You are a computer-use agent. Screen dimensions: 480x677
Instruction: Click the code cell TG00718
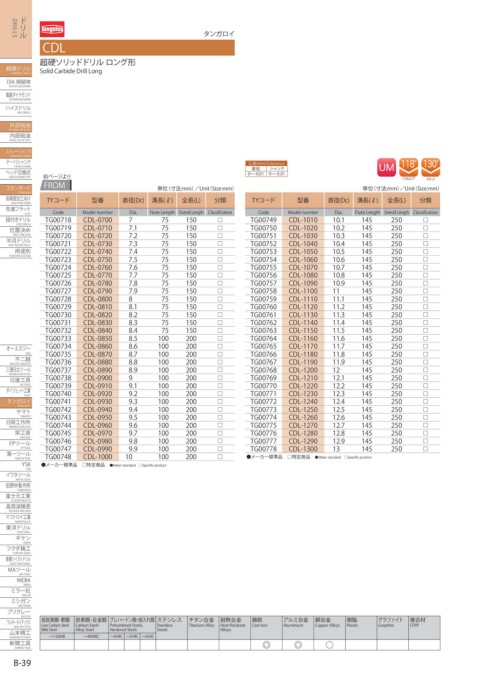pos(58,220)
